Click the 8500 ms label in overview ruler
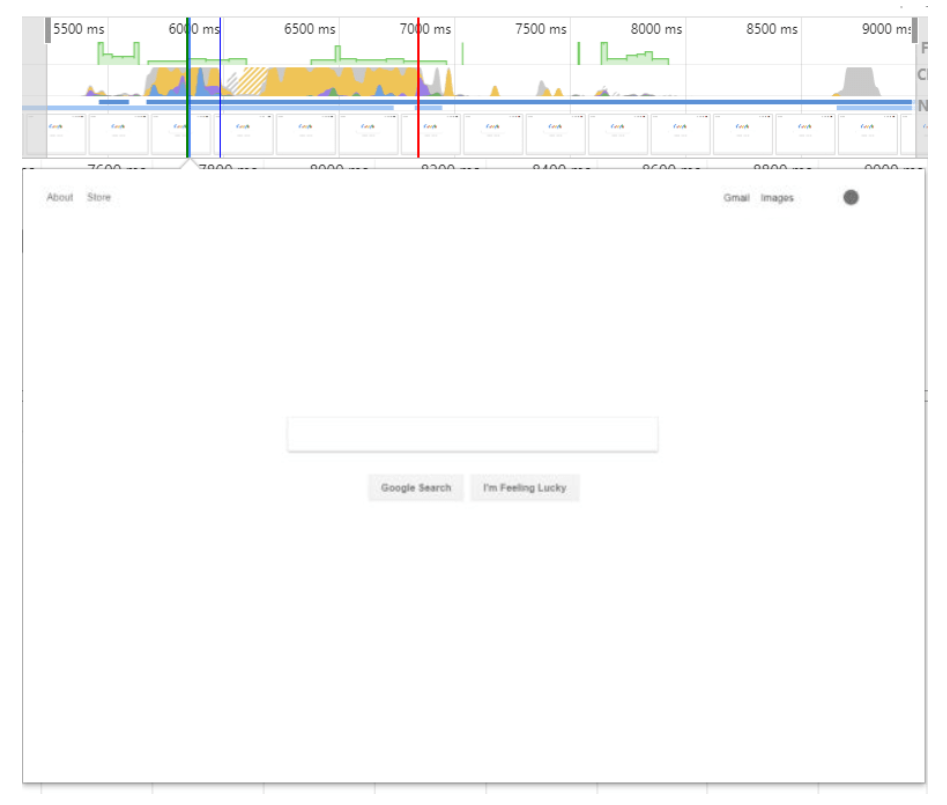This screenshot has height=805, width=947. 771,29
